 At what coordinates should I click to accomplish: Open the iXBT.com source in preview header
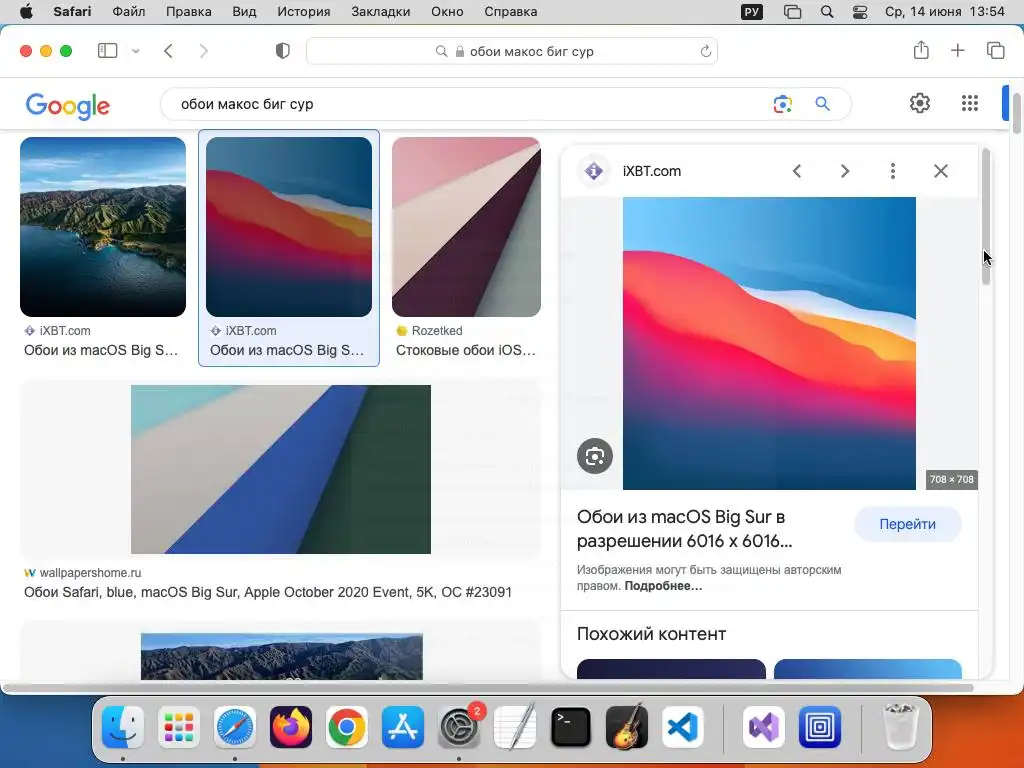tap(651, 171)
